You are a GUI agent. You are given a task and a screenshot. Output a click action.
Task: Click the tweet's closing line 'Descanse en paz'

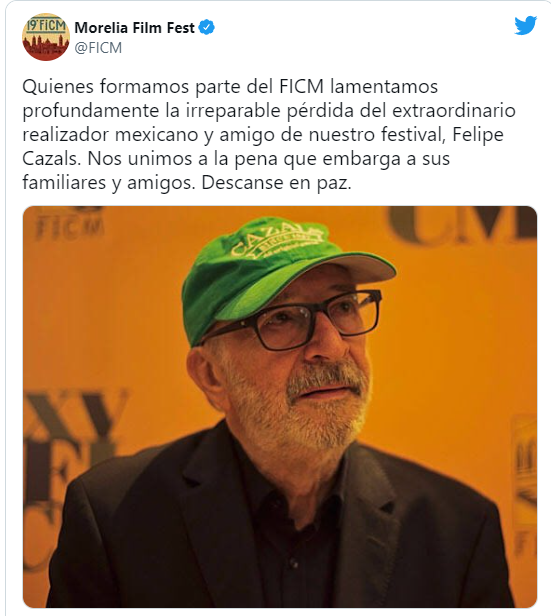(x=276, y=183)
